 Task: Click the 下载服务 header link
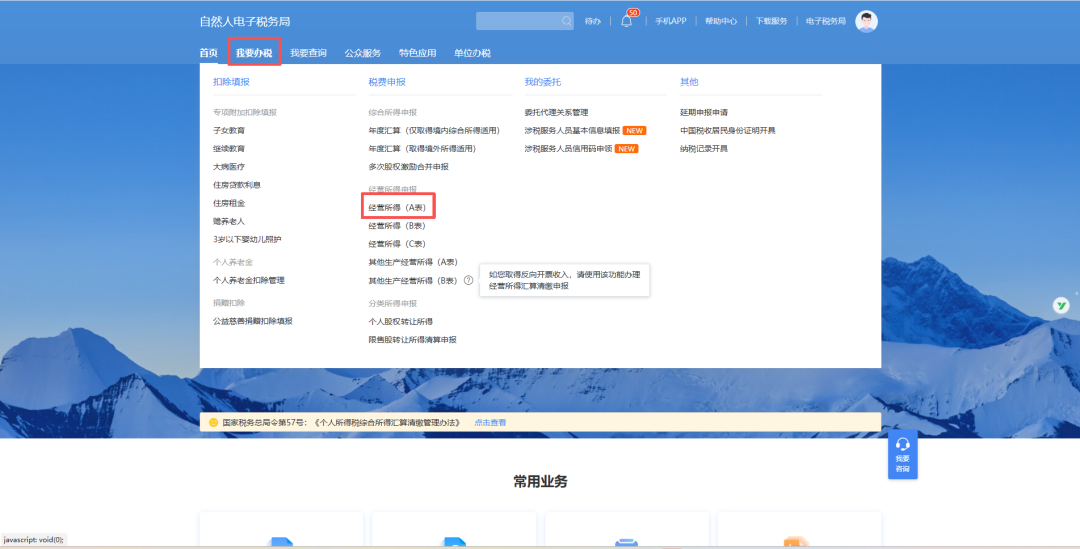click(771, 21)
